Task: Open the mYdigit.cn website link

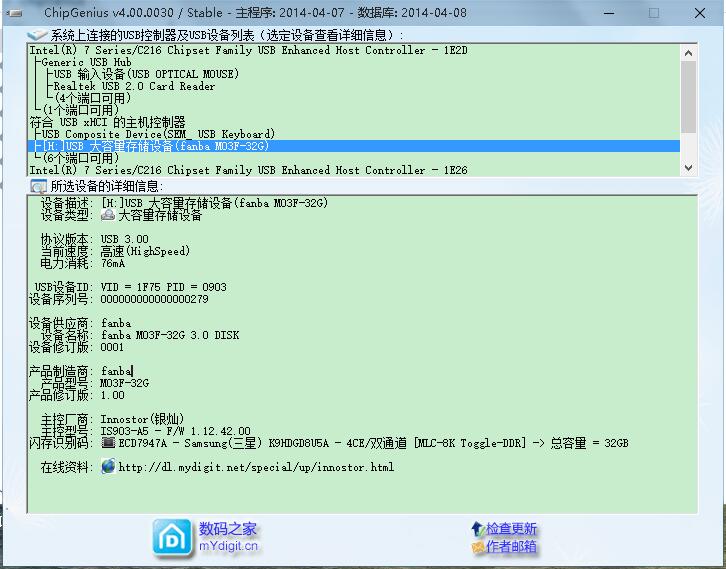Action: [228, 546]
